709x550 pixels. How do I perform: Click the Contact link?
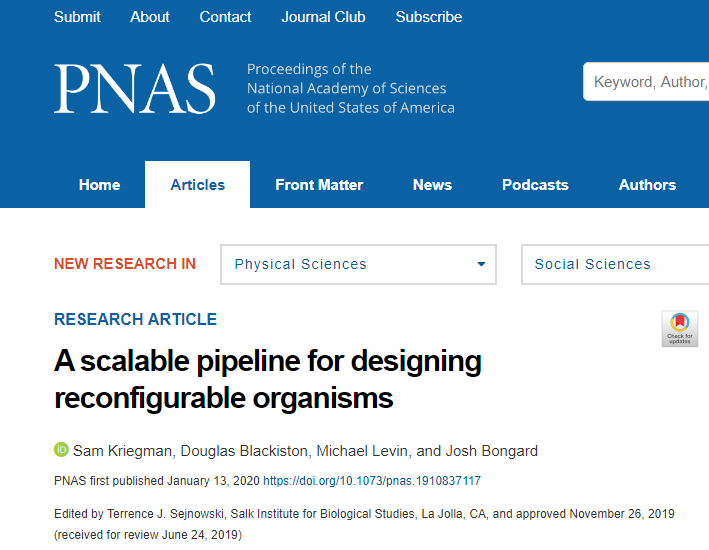pyautogui.click(x=226, y=17)
